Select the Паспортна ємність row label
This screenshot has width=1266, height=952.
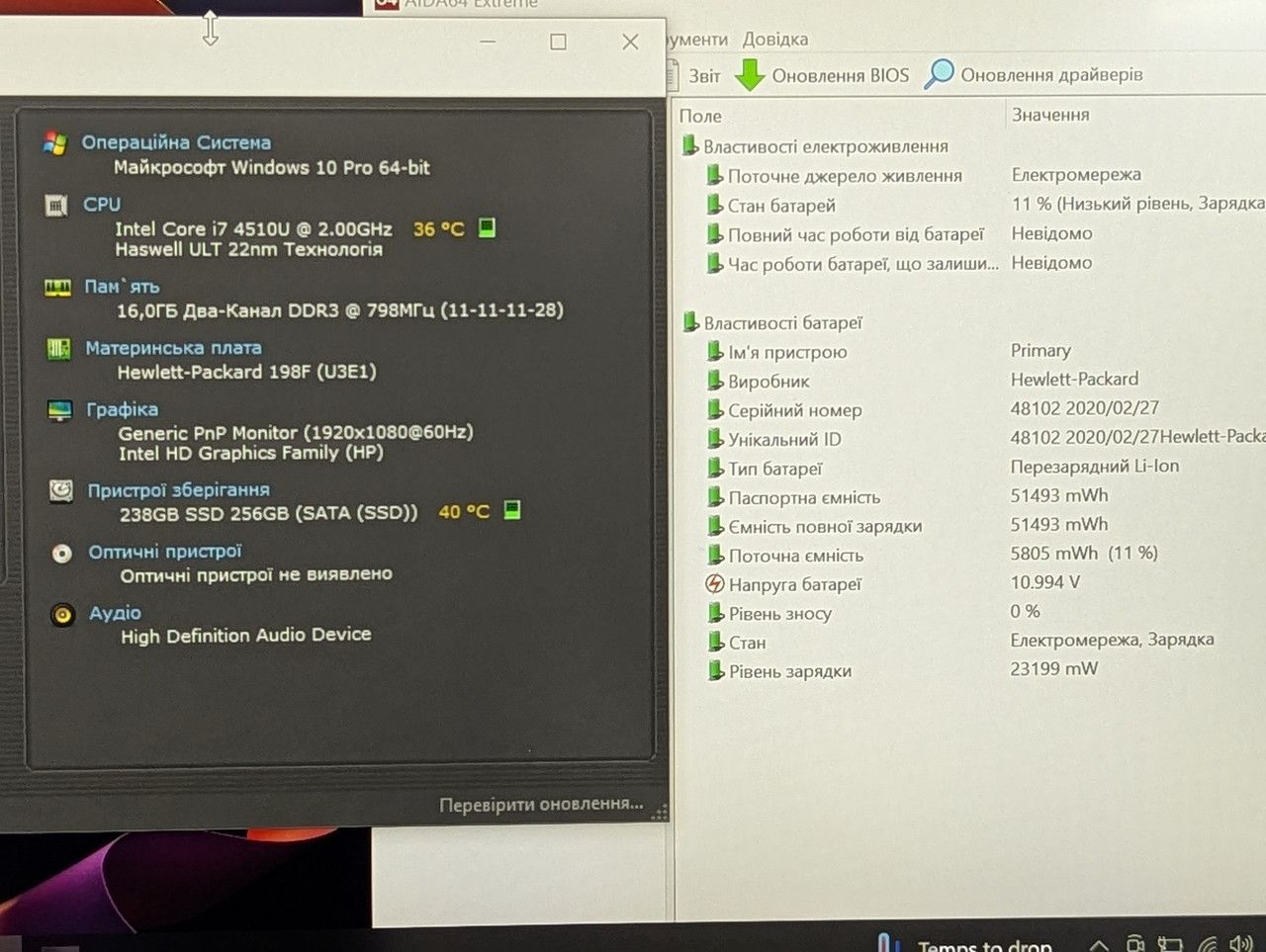click(804, 498)
